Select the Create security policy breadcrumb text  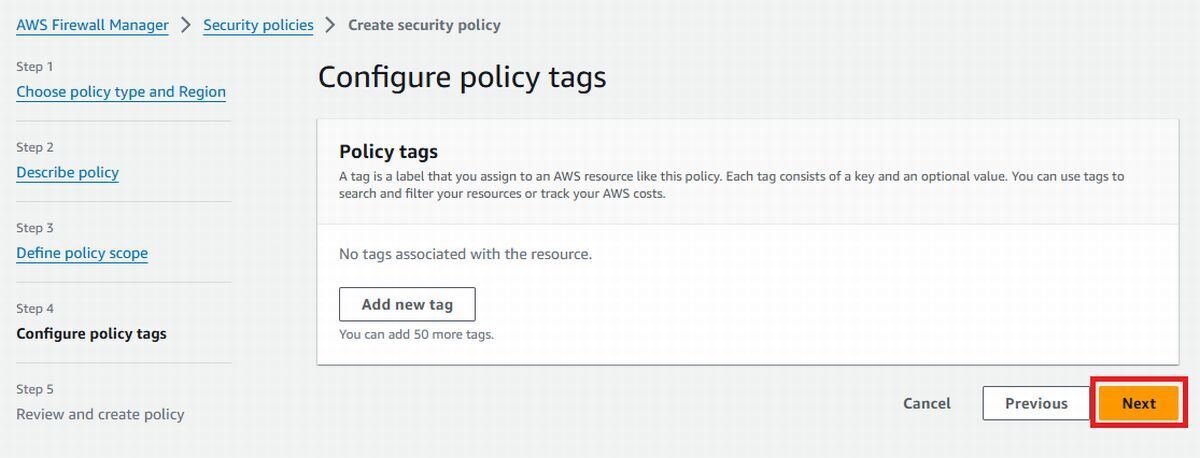(x=424, y=25)
